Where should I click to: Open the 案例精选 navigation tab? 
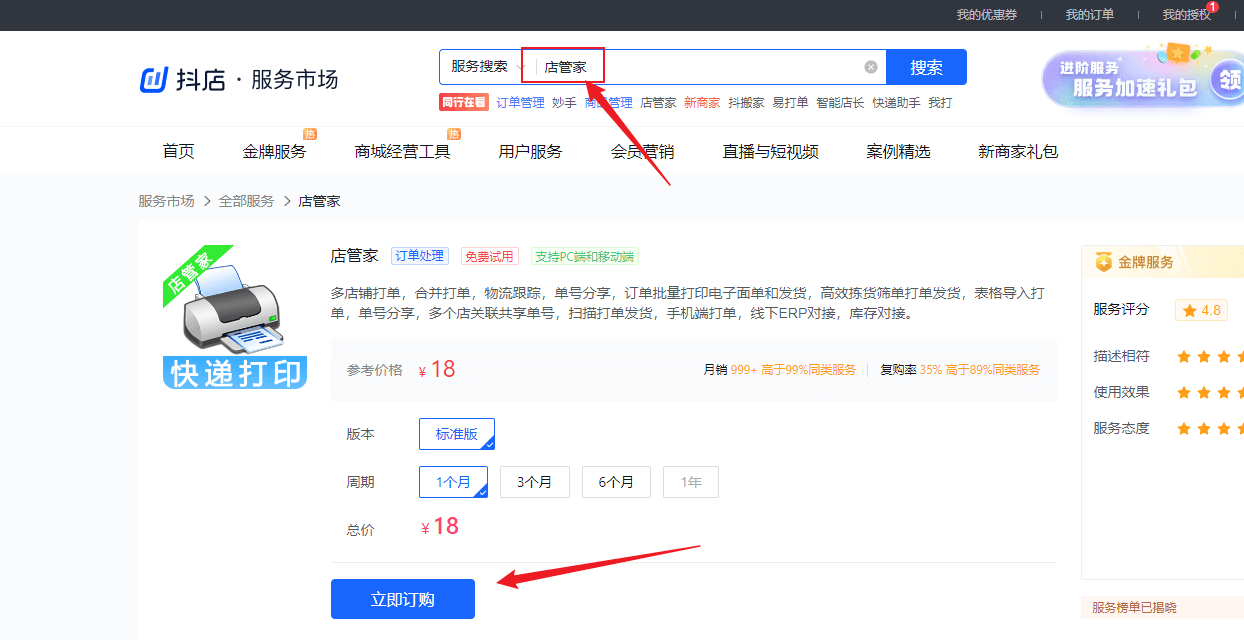click(898, 152)
